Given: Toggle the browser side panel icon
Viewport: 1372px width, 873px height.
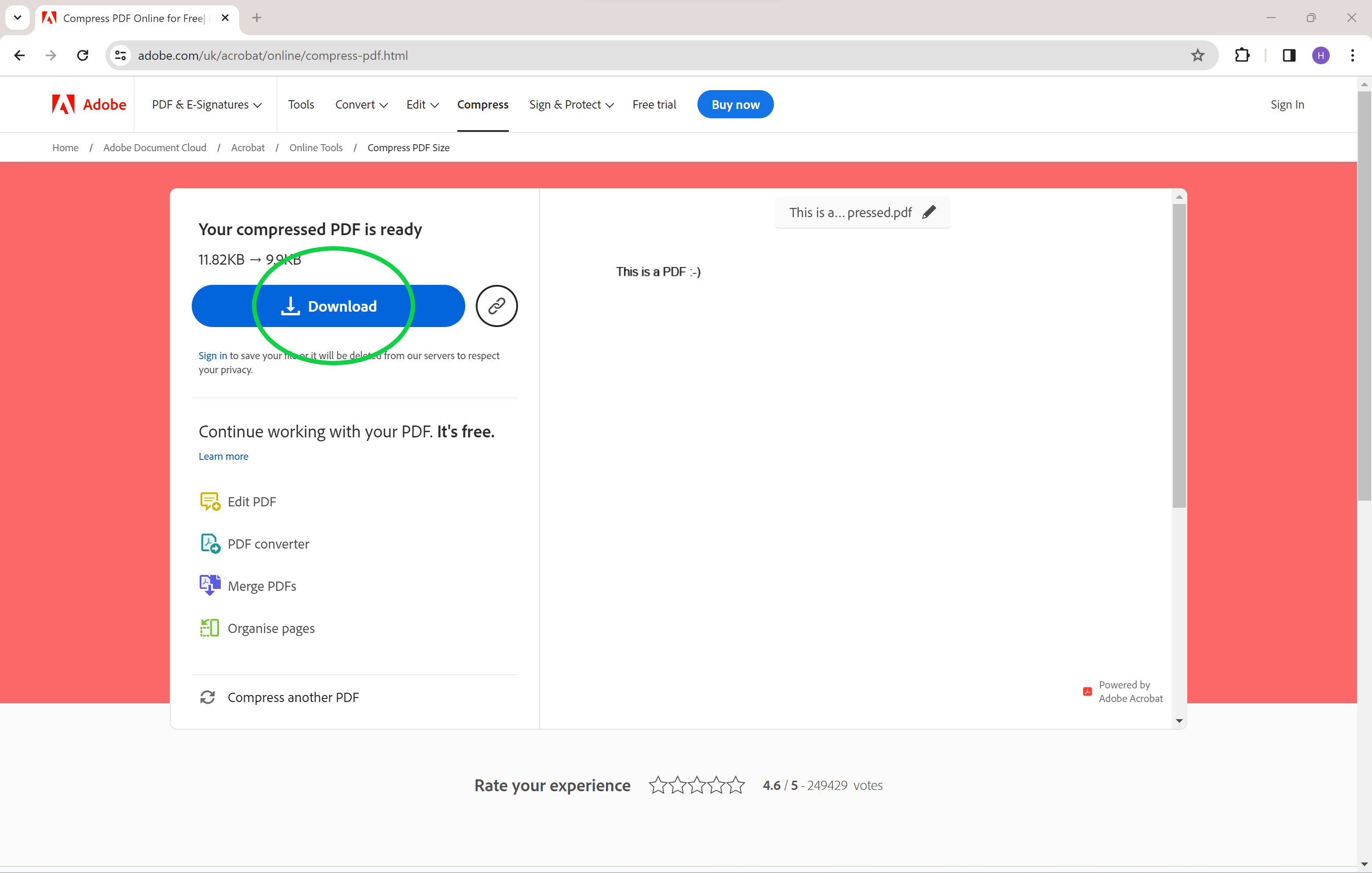Looking at the screenshot, I should tap(1289, 55).
